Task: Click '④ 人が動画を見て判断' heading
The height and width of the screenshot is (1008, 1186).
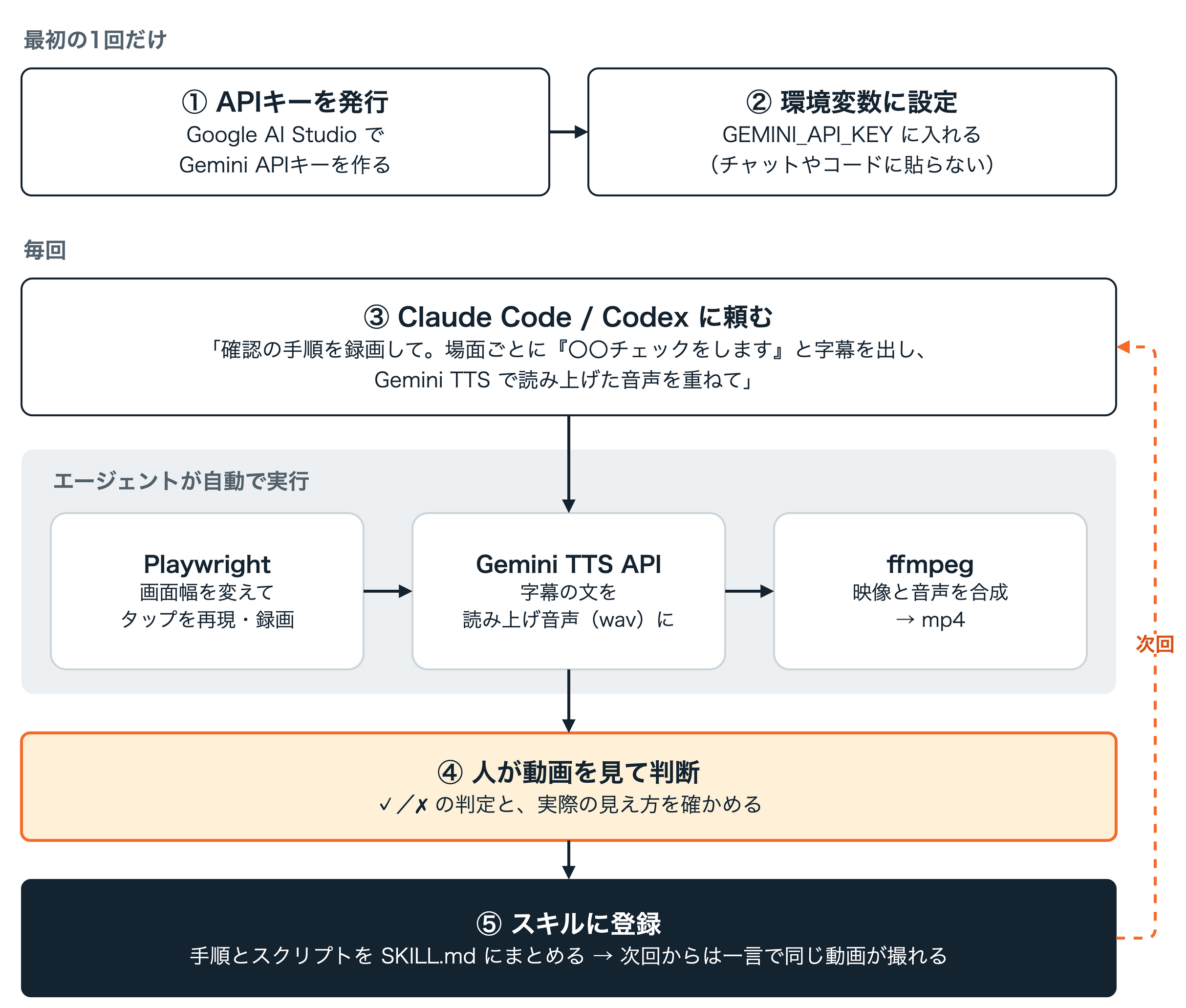Action: (568, 772)
